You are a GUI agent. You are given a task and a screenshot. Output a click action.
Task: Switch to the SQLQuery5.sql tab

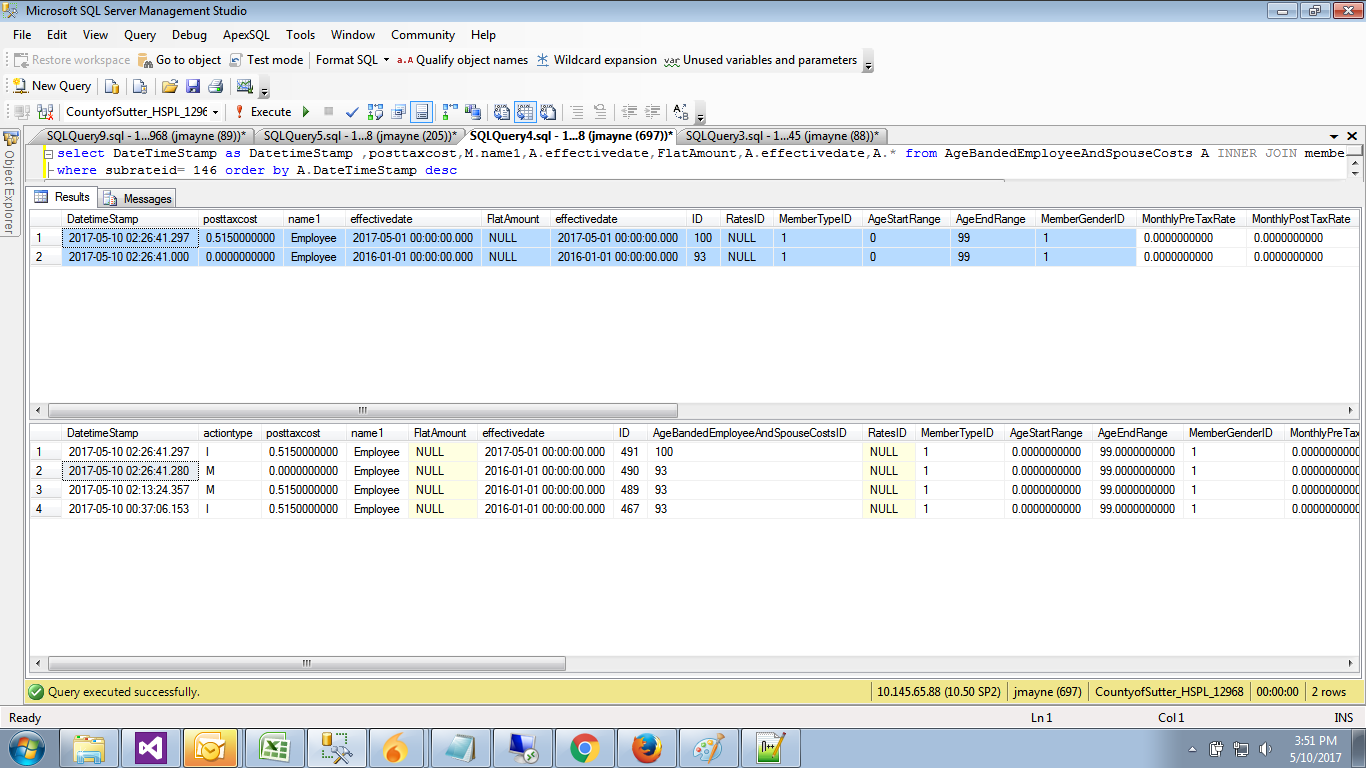pos(360,136)
